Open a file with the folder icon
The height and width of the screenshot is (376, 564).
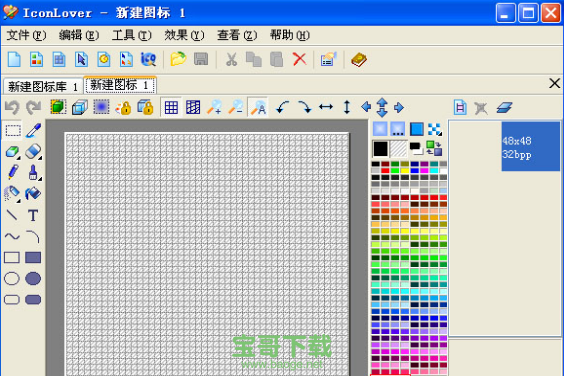pos(178,59)
